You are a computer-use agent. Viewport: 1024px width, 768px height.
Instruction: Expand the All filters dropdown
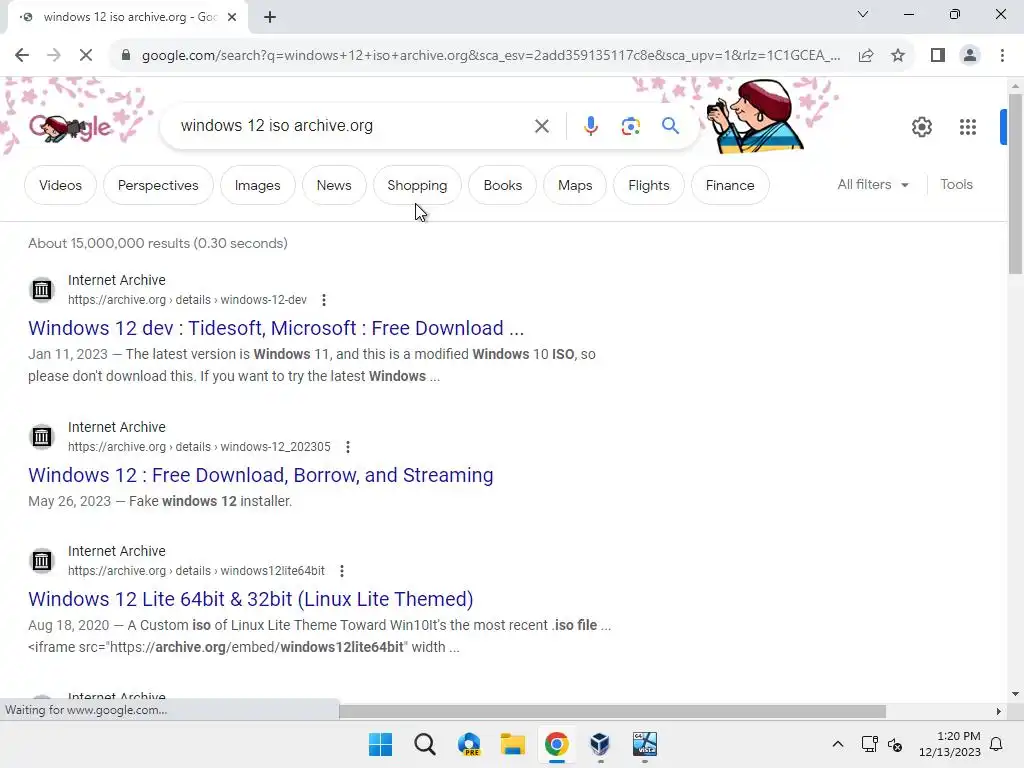(x=872, y=185)
